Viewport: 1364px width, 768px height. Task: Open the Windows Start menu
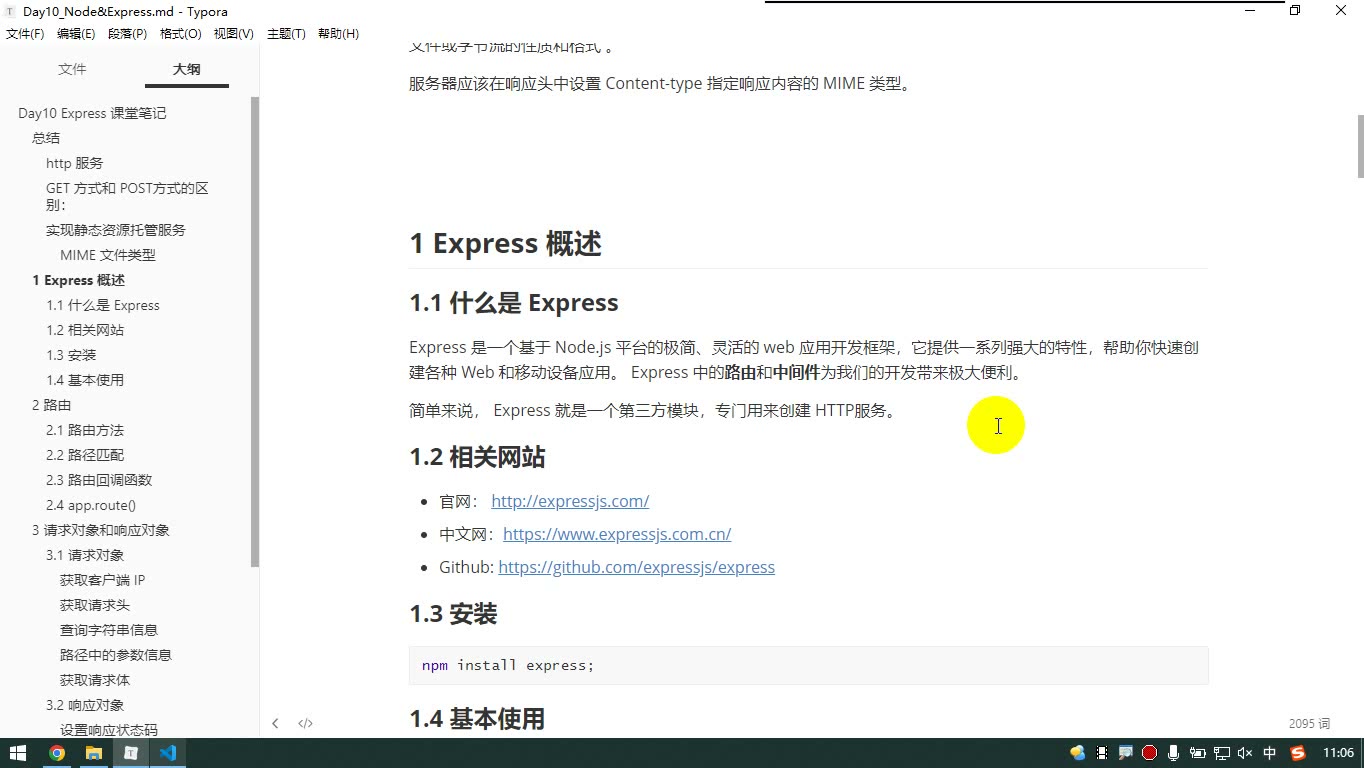pyautogui.click(x=18, y=753)
